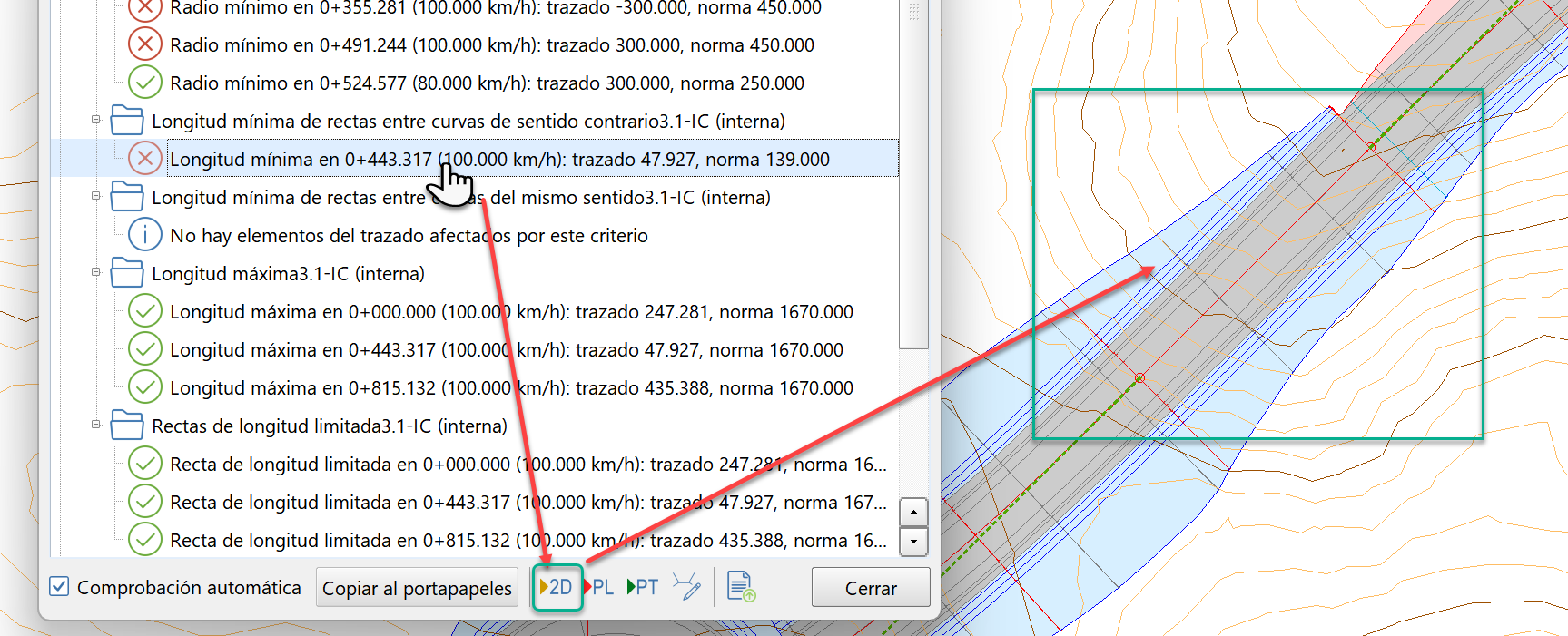Click the tree list vertical scrollbar thumb
1568x636 pixels.
click(x=913, y=172)
